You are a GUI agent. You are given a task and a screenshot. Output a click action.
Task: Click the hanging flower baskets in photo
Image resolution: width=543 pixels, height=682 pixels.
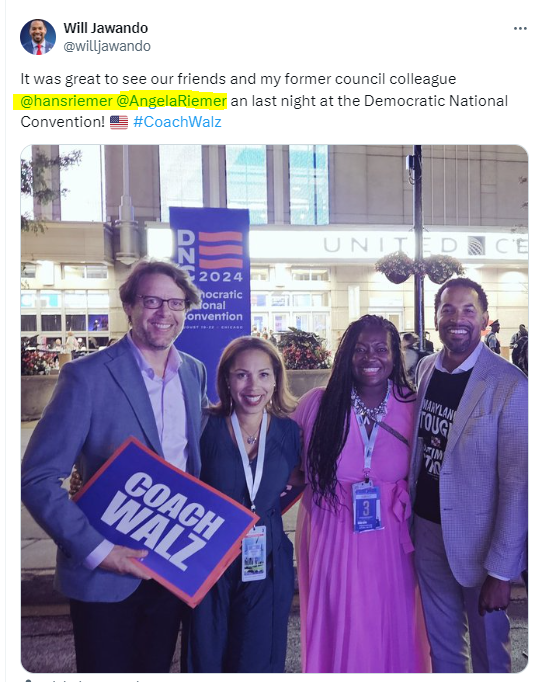pyautogui.click(x=419, y=267)
